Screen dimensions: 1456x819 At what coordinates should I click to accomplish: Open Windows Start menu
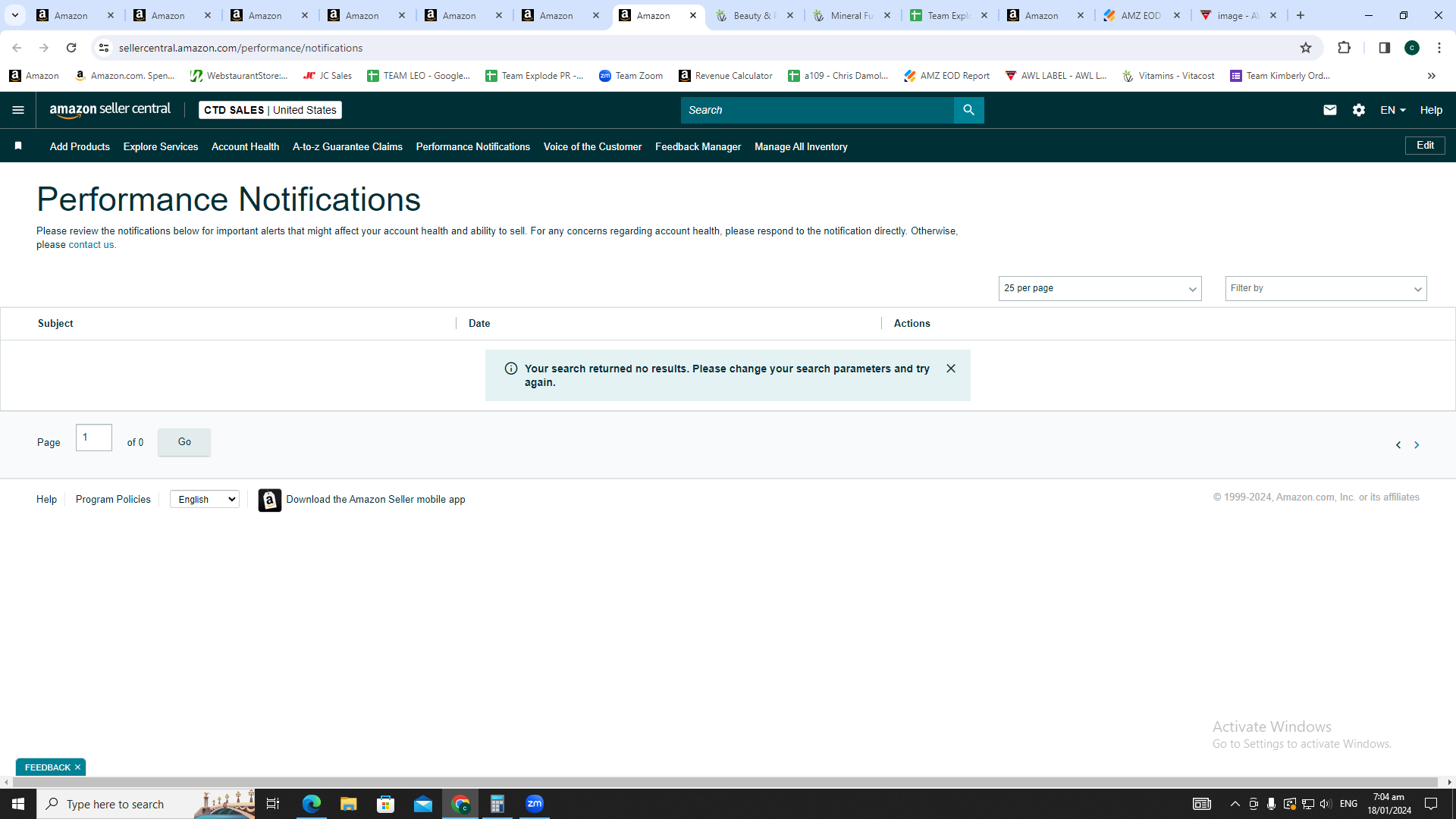(x=18, y=804)
